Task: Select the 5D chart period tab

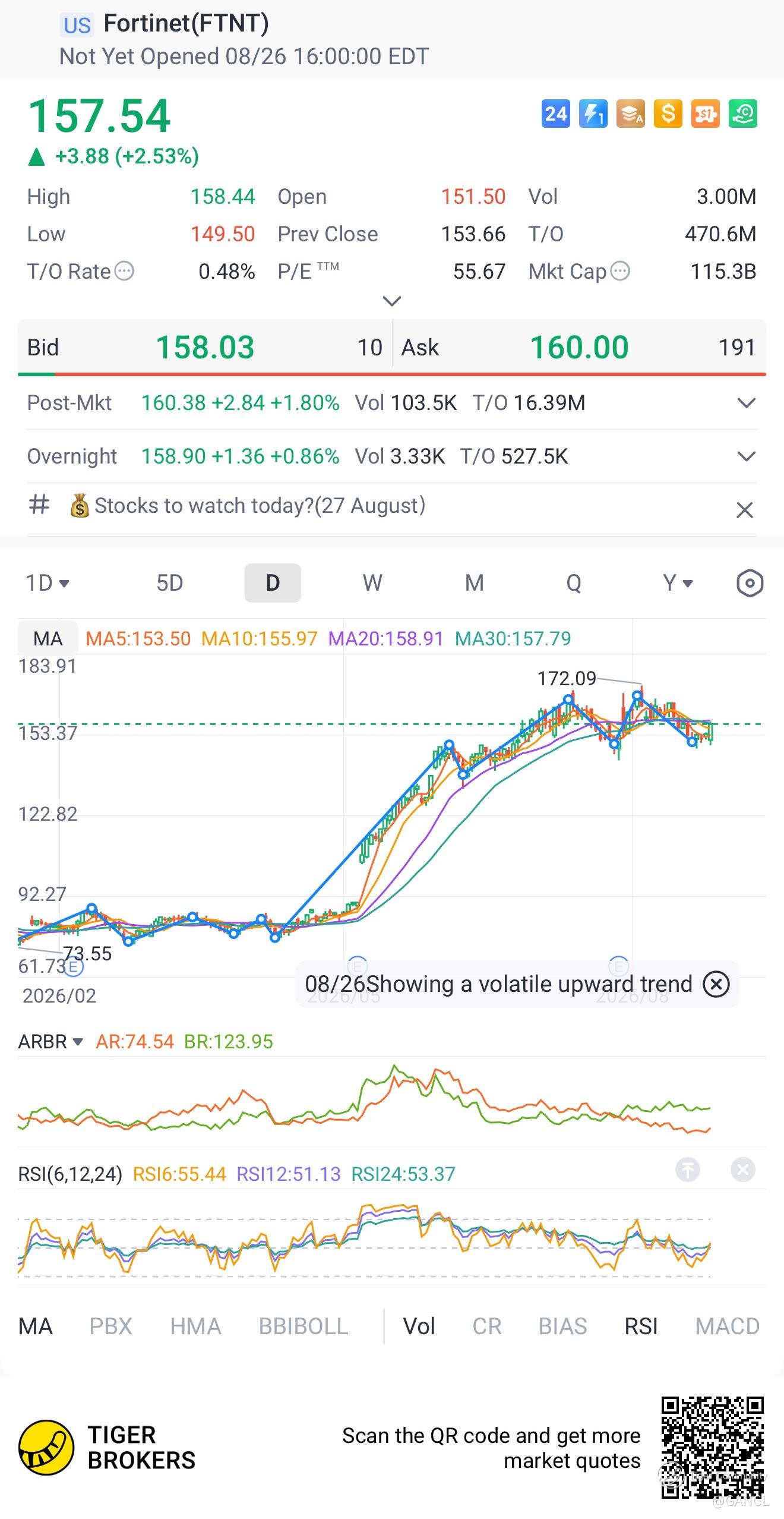Action: pyautogui.click(x=170, y=583)
